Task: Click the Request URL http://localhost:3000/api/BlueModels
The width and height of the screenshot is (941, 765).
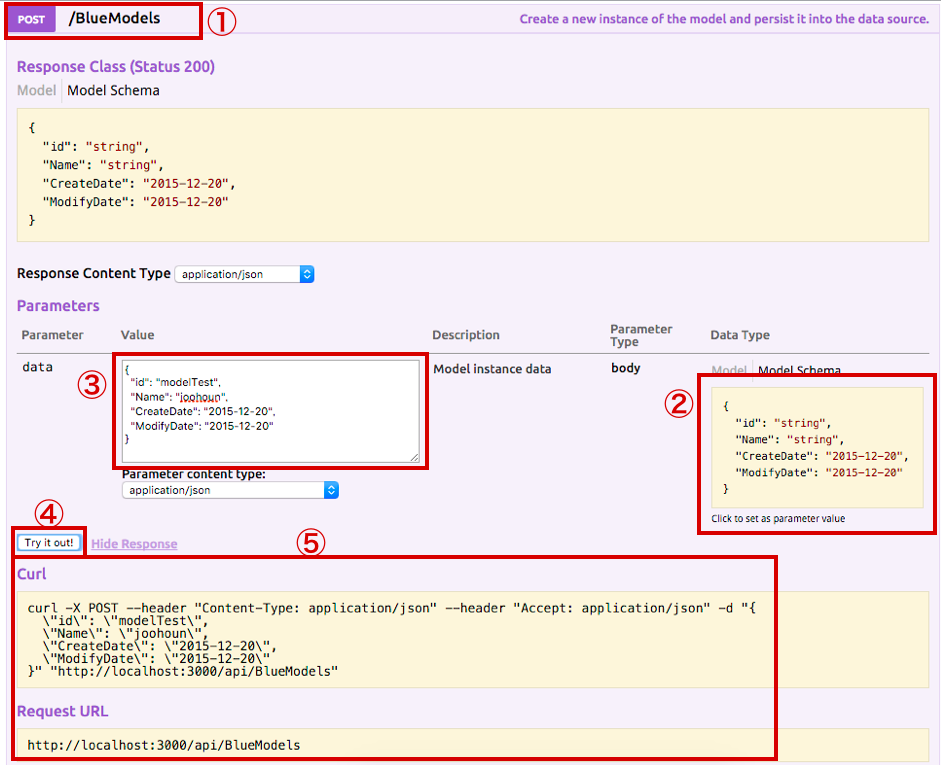Action: [164, 745]
